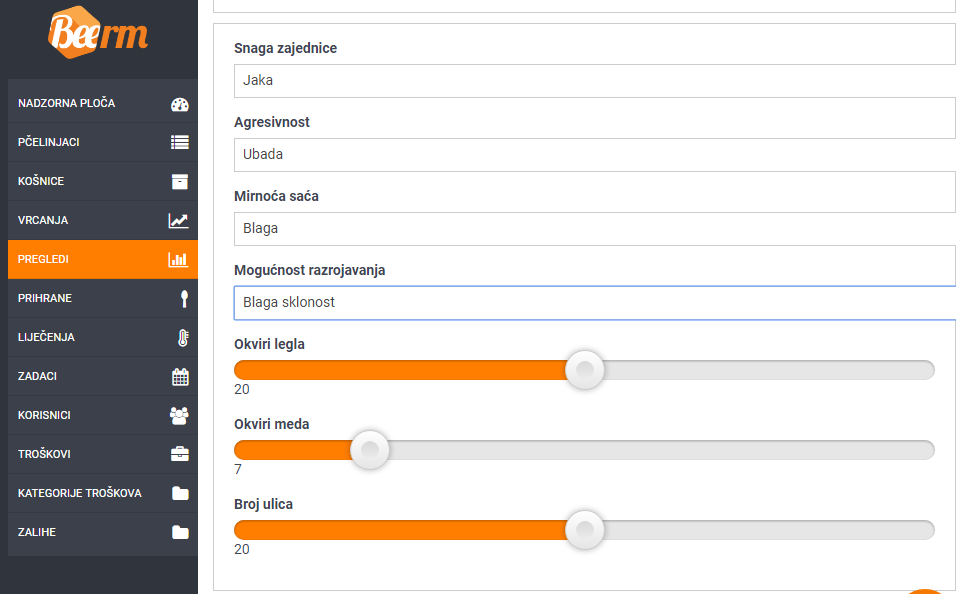Click the Broj ulica slider handle
Image resolution: width=956 pixels, height=594 pixels.
585,530
